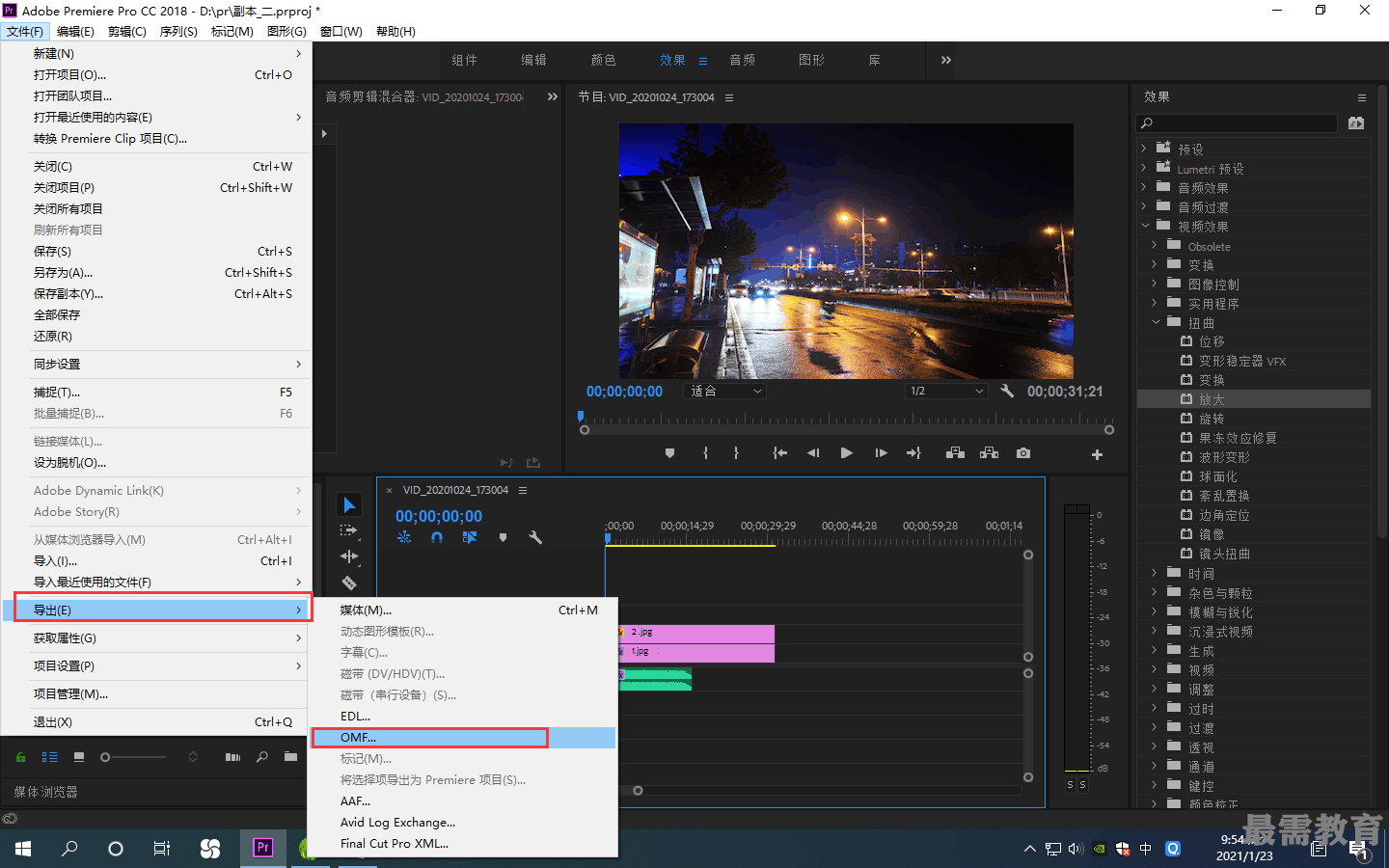1389x868 pixels.
Task: Open the 适合 zoom level dropdown
Action: (x=725, y=391)
